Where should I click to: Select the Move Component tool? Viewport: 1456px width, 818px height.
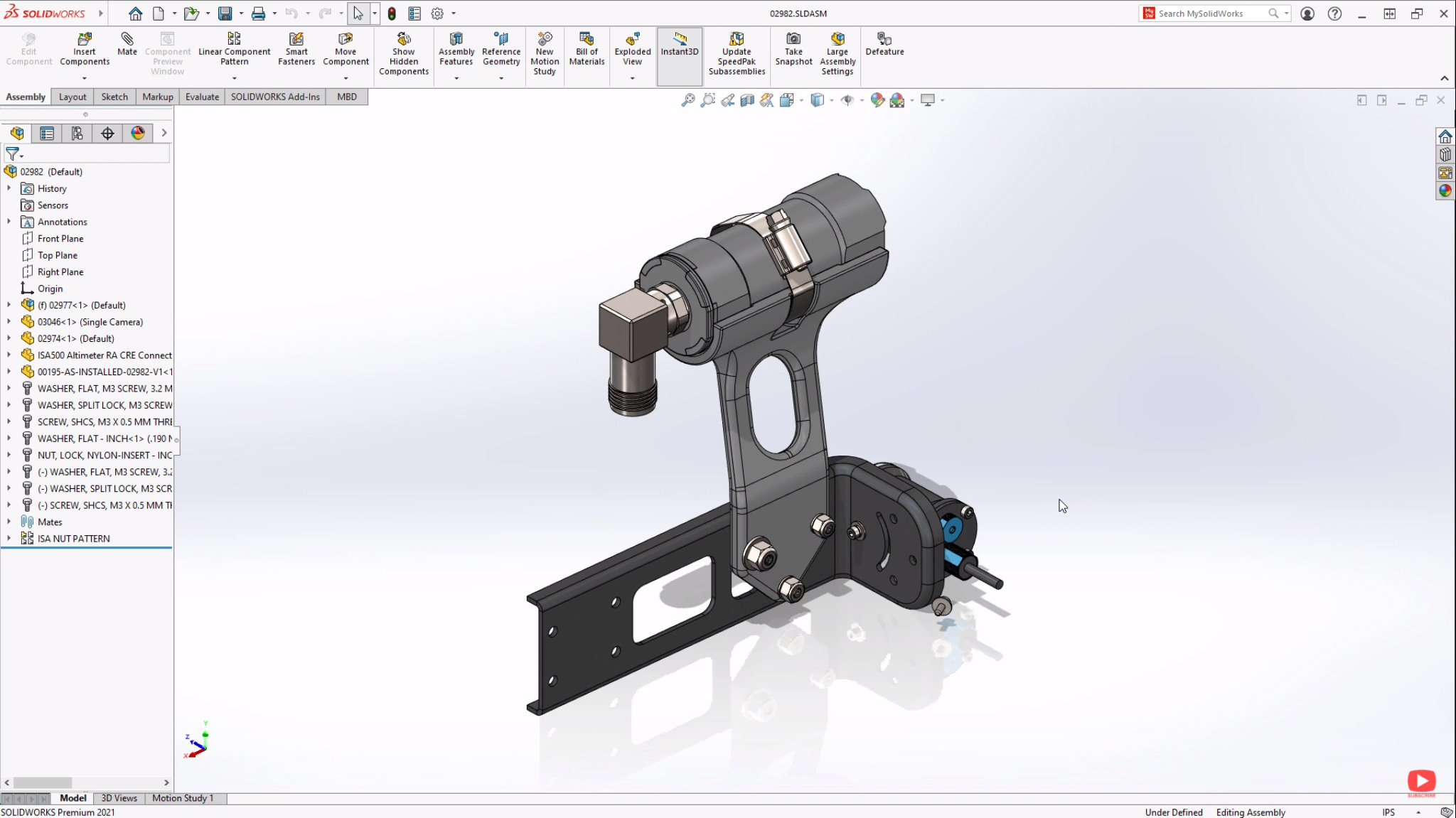click(345, 51)
